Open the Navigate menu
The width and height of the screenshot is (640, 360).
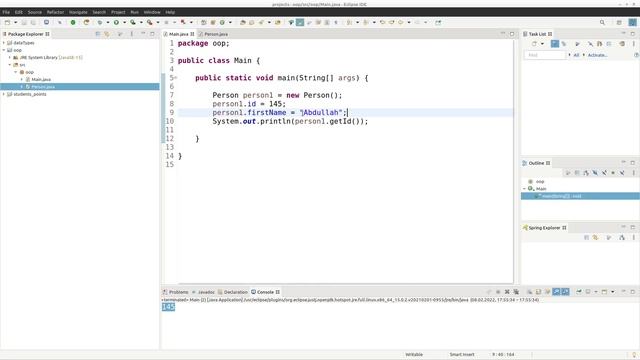[x=78, y=12]
